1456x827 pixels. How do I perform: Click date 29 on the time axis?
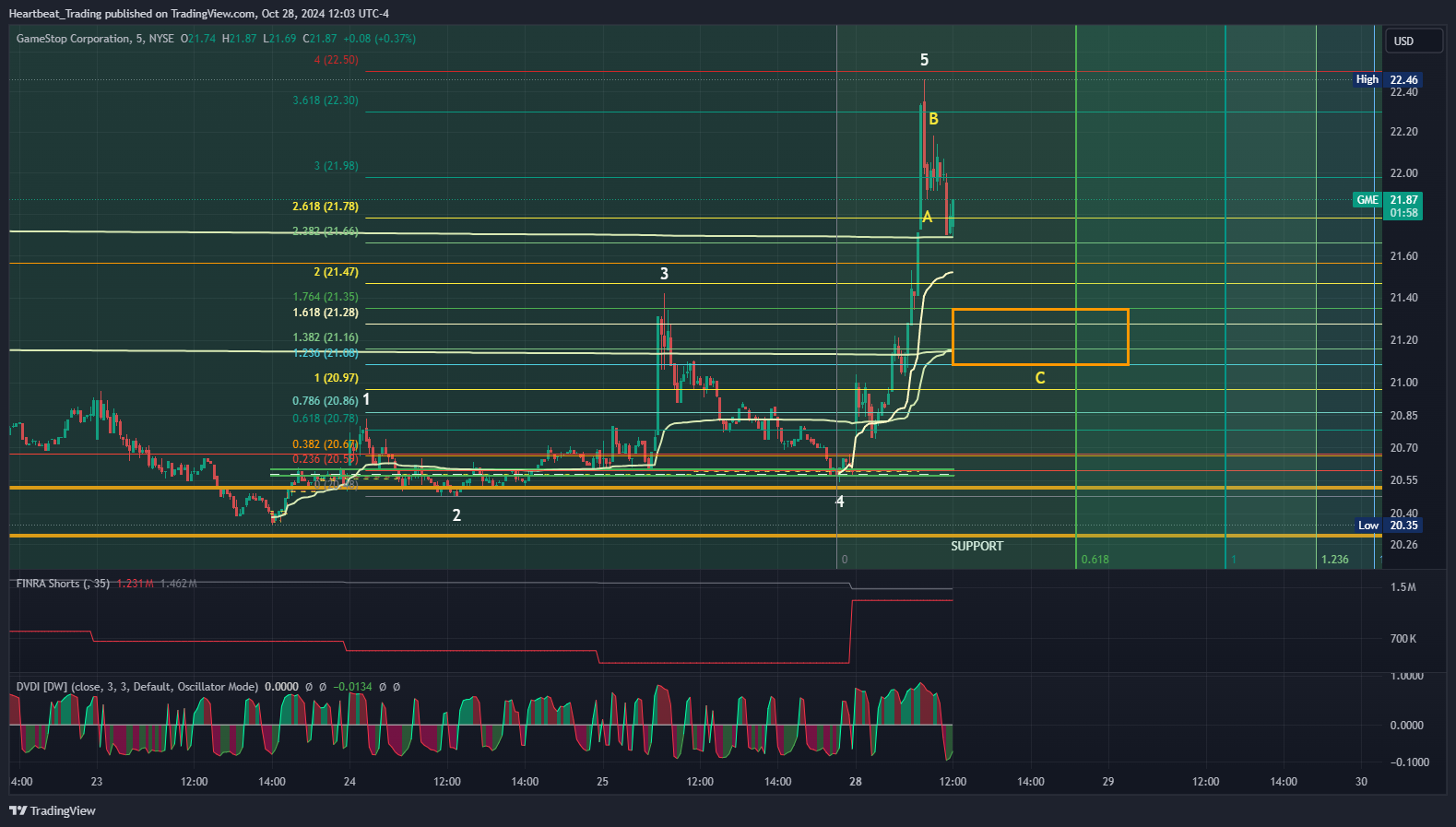click(x=1108, y=782)
